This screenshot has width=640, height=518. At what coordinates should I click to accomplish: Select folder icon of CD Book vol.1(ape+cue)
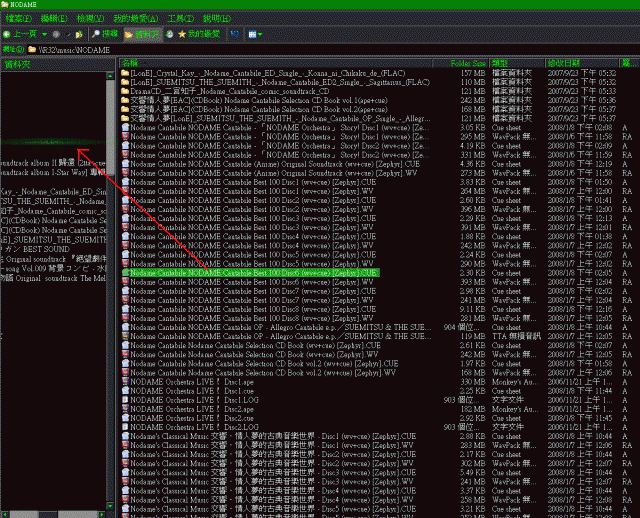(x=125, y=100)
